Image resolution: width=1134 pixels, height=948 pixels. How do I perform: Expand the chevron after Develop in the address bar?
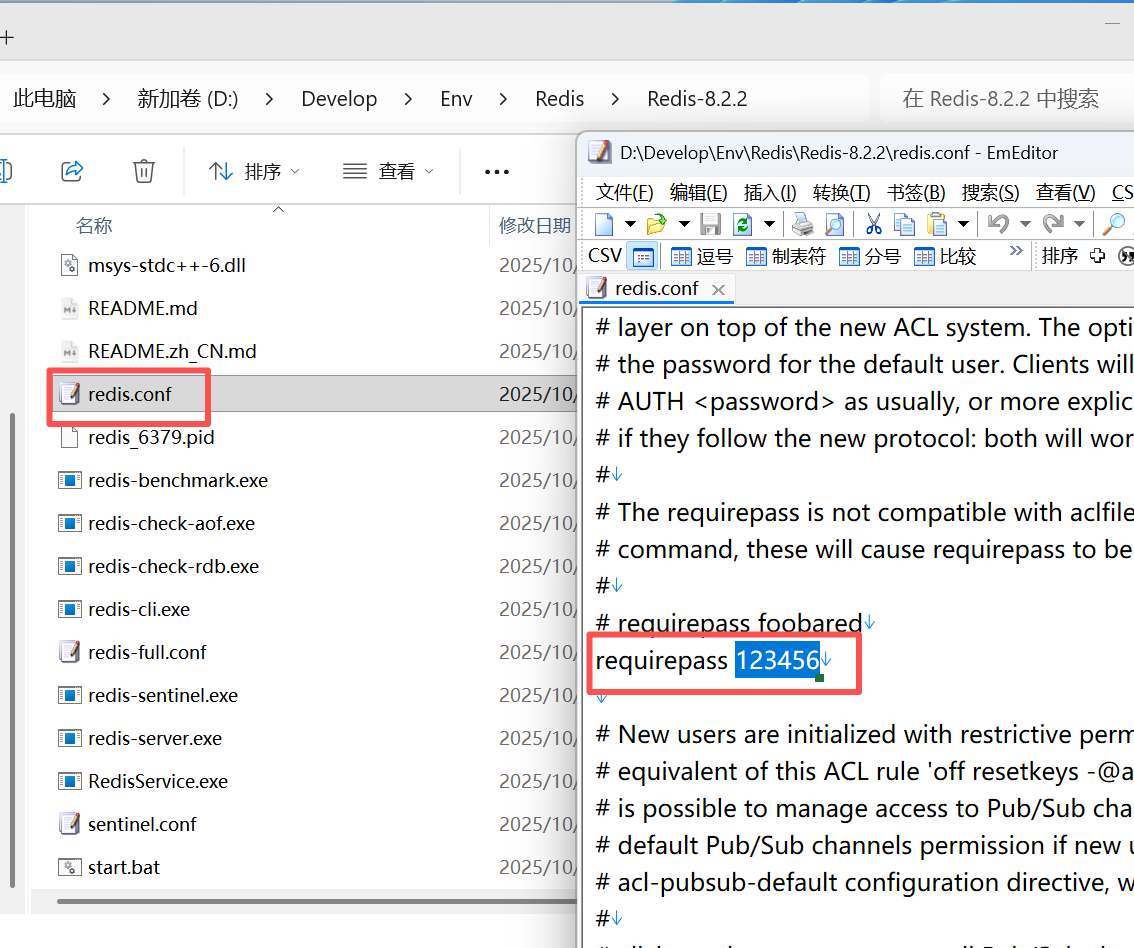coord(409,98)
